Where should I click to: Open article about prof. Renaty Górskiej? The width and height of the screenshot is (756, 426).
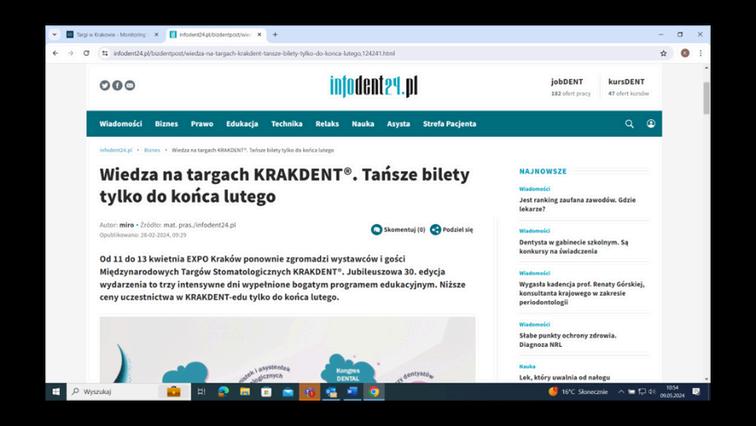click(582, 293)
